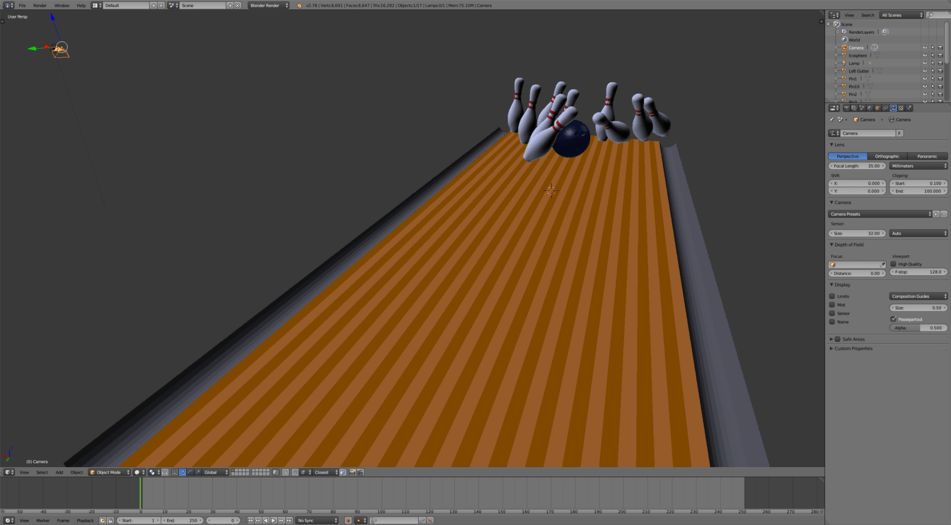Viewport: 951px width, 525px height.
Task: Toggle Left Gutter renderability camera icon
Action: tap(941, 71)
